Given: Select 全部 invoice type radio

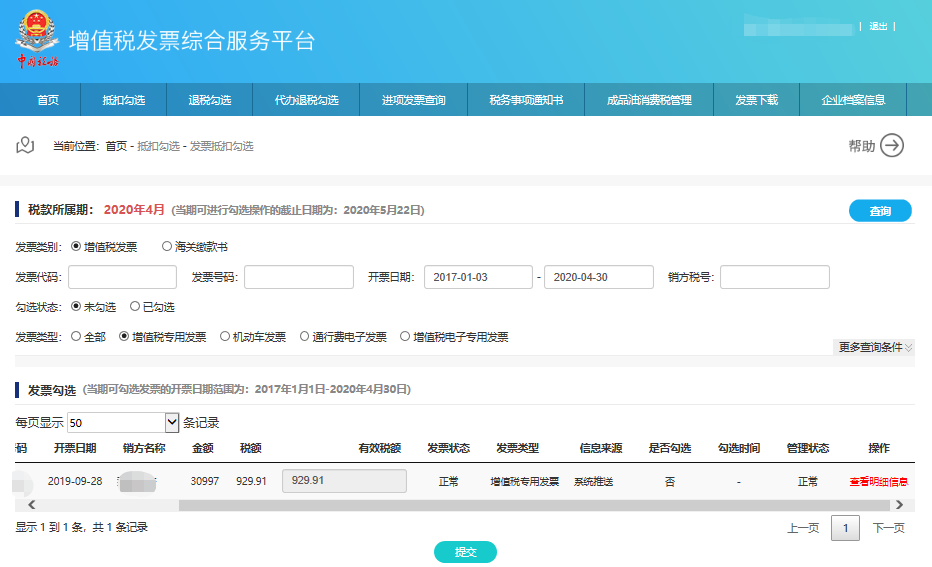Looking at the screenshot, I should coord(76,336).
